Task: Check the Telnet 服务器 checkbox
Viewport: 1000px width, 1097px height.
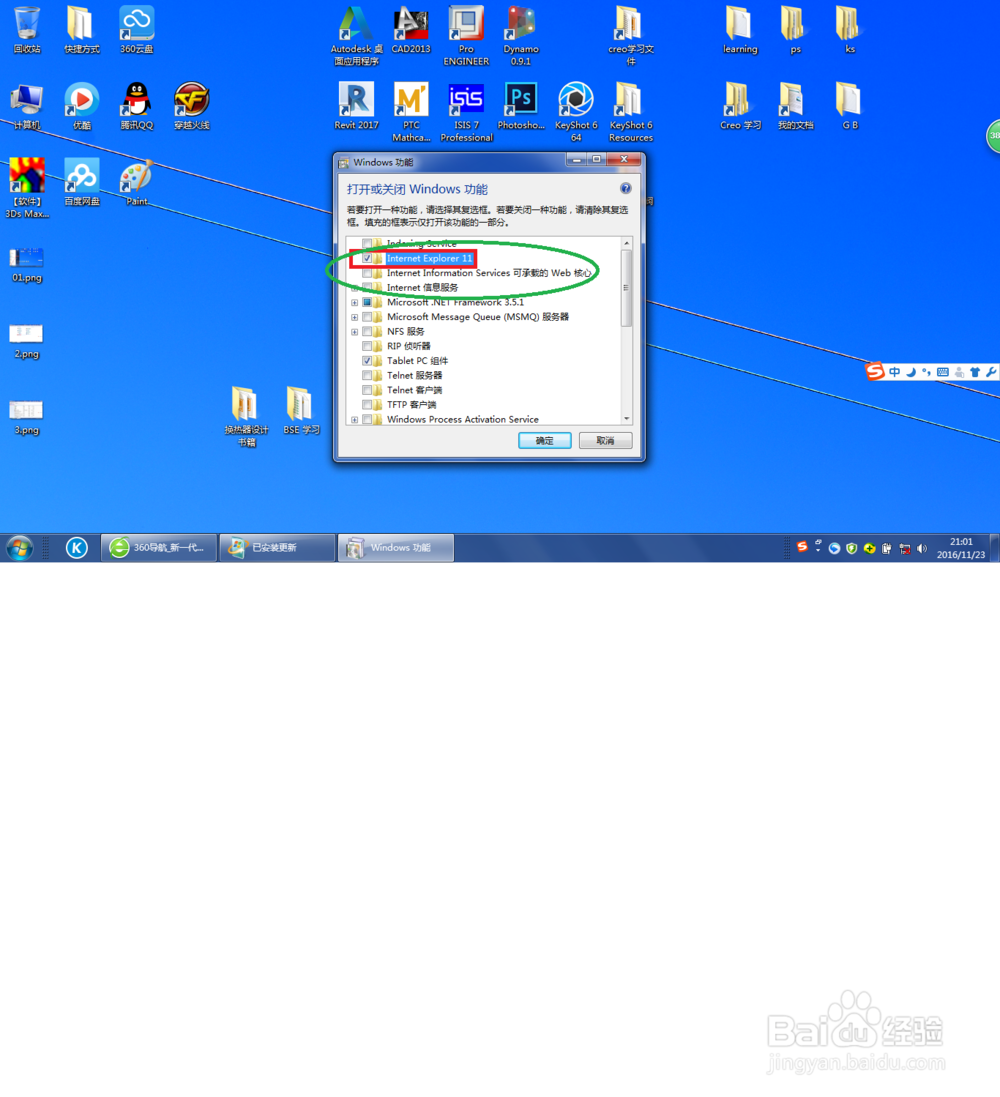Action: click(367, 376)
